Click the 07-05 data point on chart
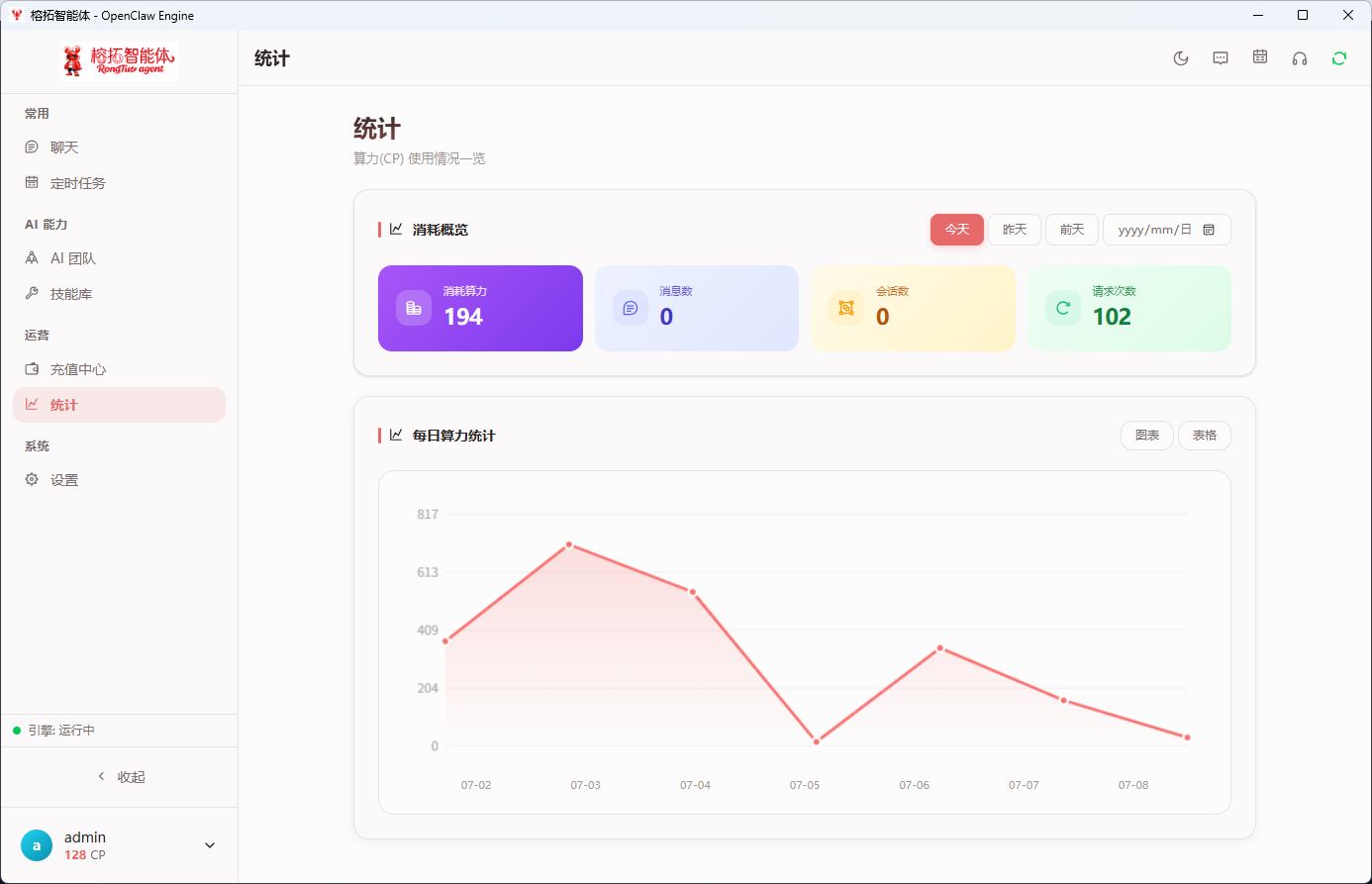 (x=817, y=741)
